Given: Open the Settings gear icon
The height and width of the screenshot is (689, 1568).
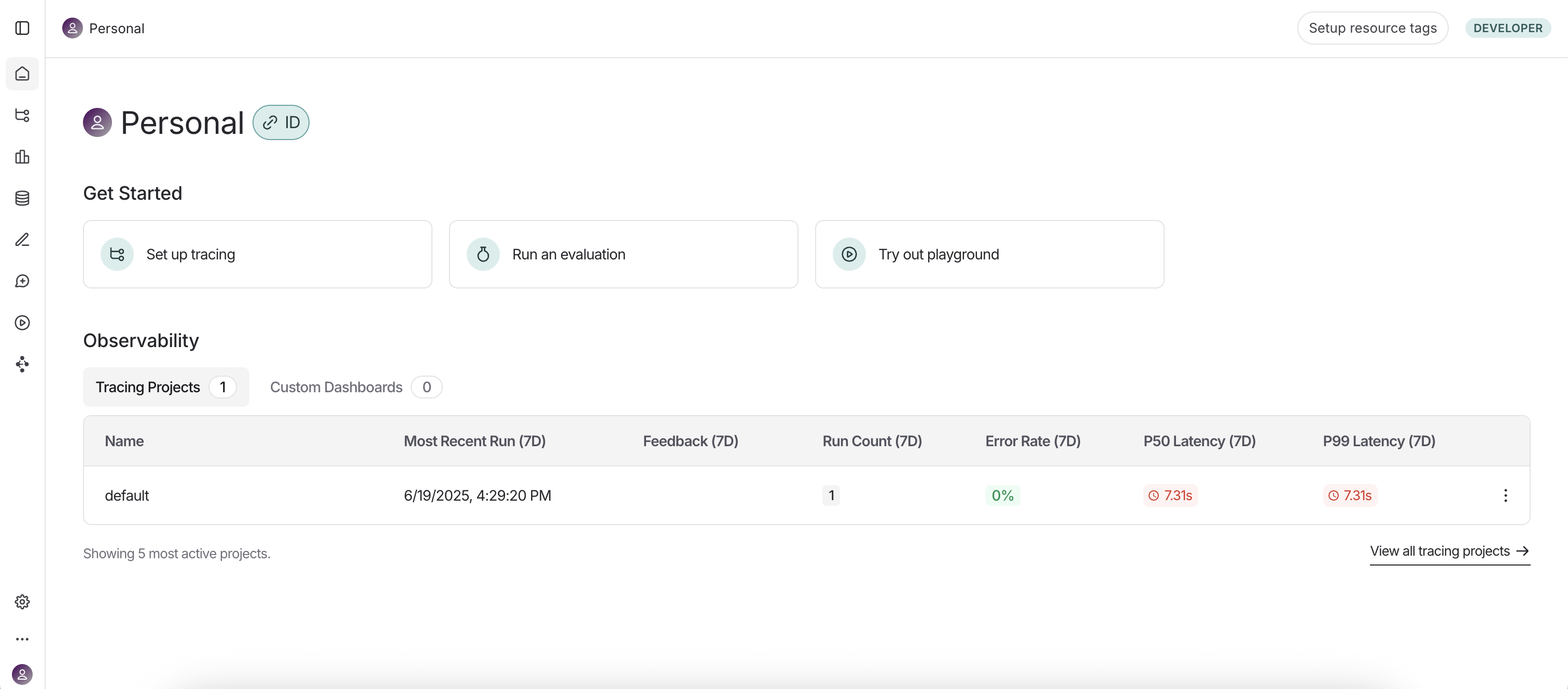Looking at the screenshot, I should click(22, 601).
